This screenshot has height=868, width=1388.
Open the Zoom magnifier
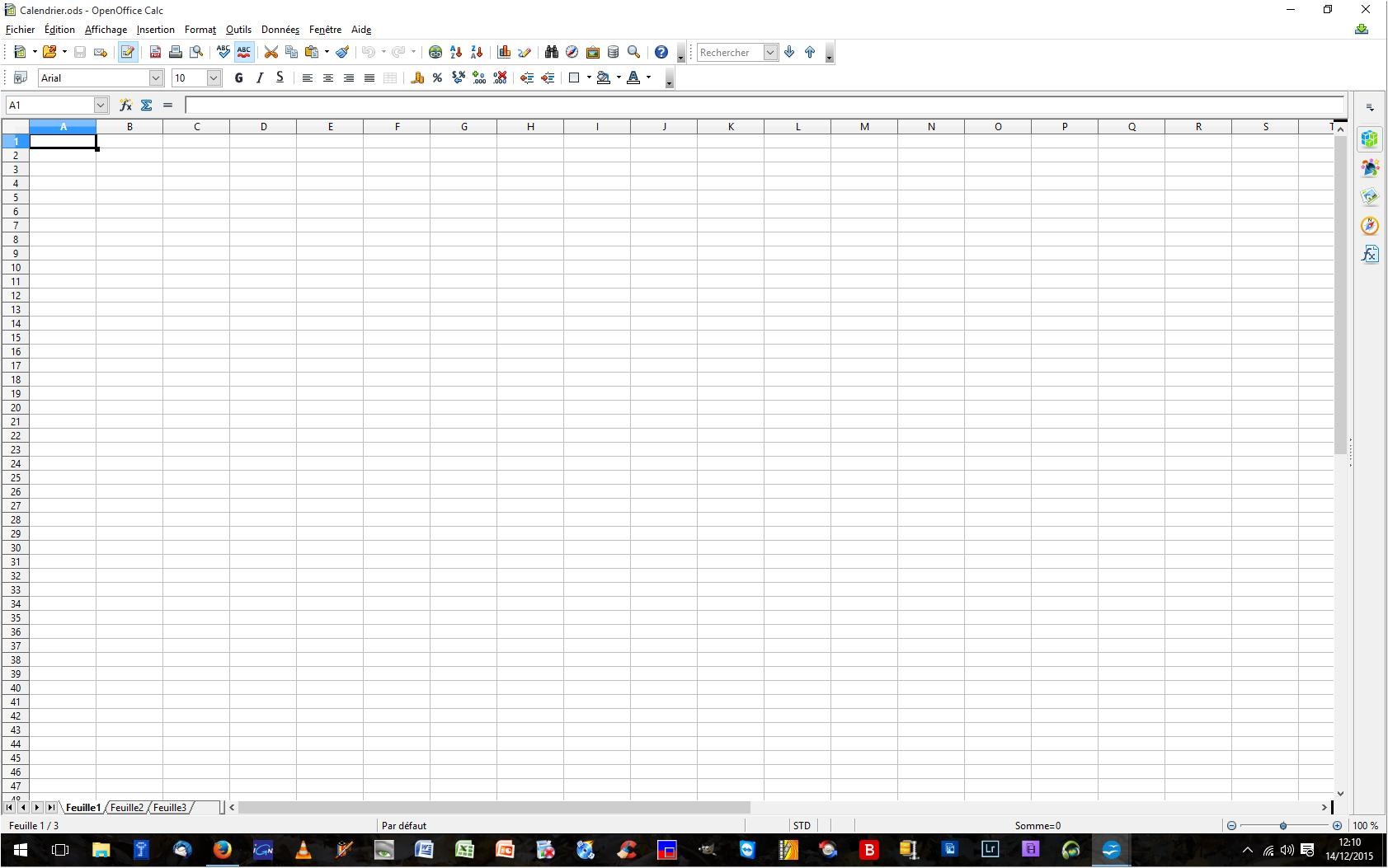tap(634, 52)
